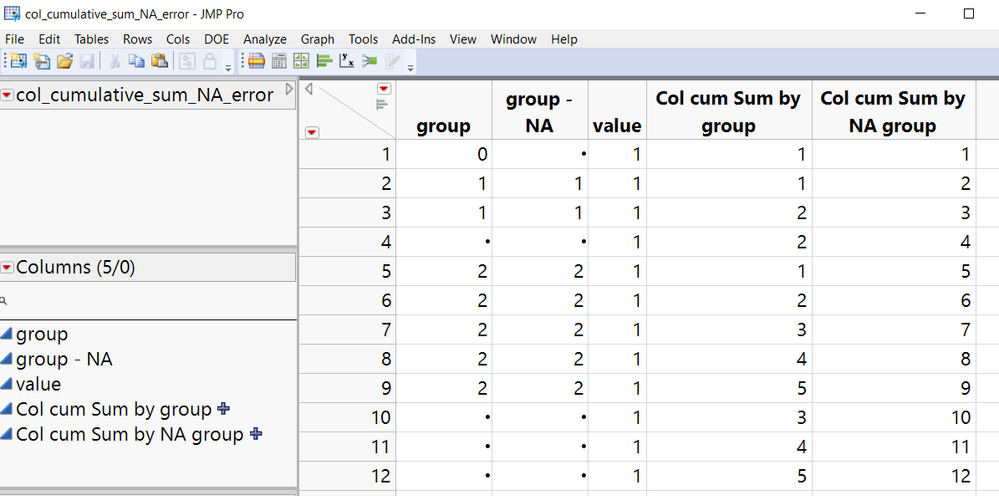Screen dimensions: 999x496
Task: Expand the Columns (5/0) red triangle menu
Action: click(8, 267)
